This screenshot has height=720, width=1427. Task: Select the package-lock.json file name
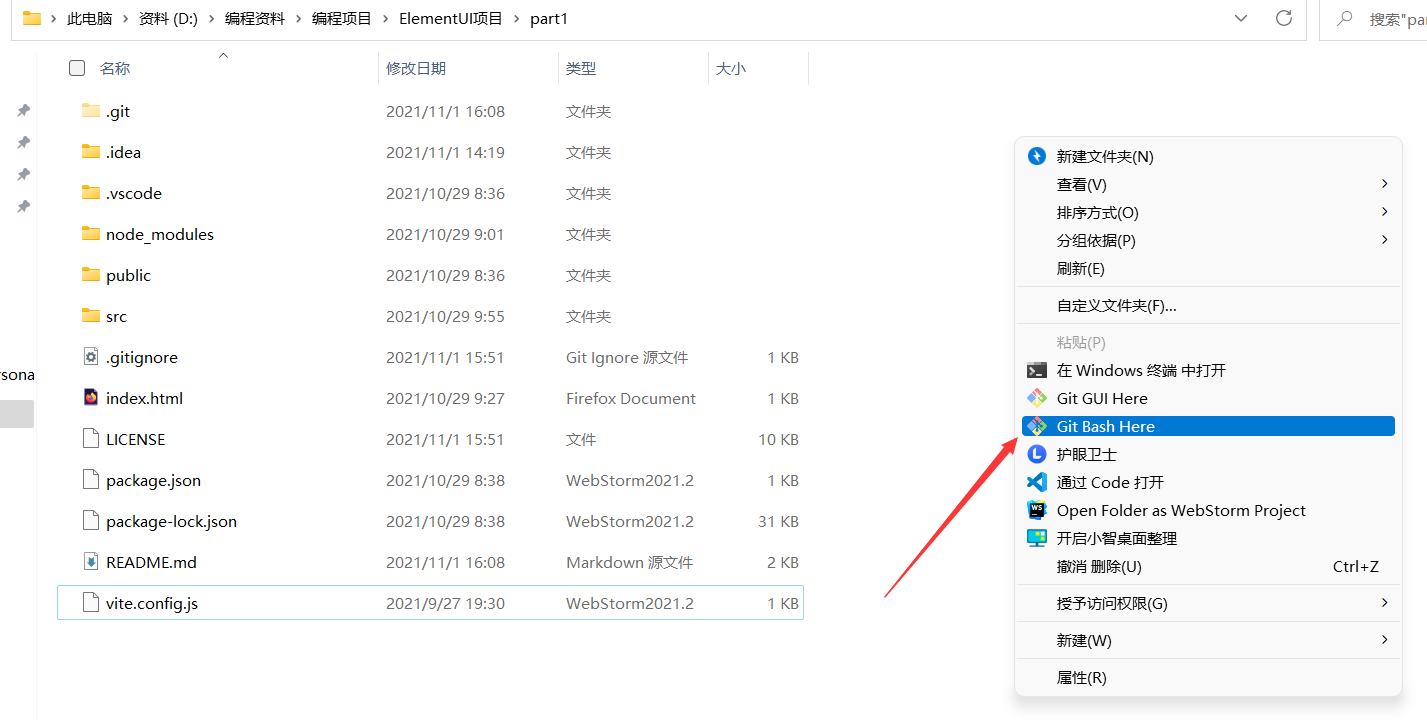coord(171,521)
